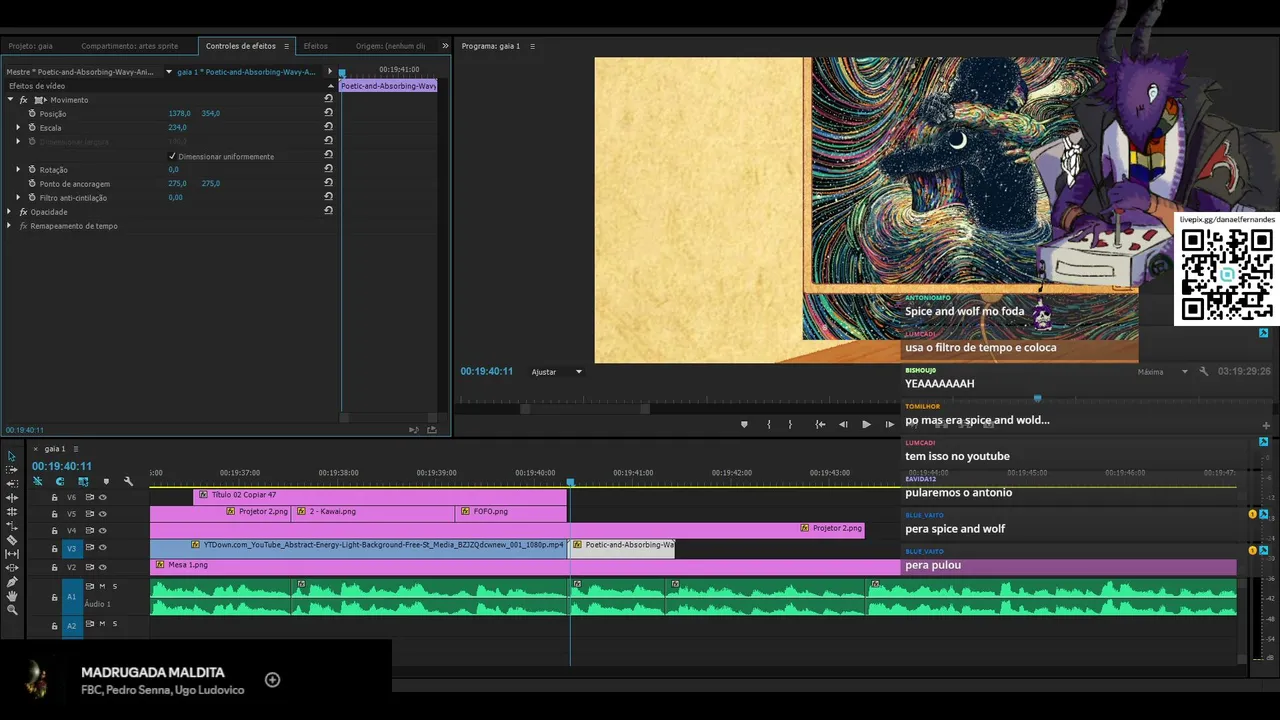Hide track V5 with eye icon
Screen dimensions: 1280x720
pyautogui.click(x=103, y=514)
